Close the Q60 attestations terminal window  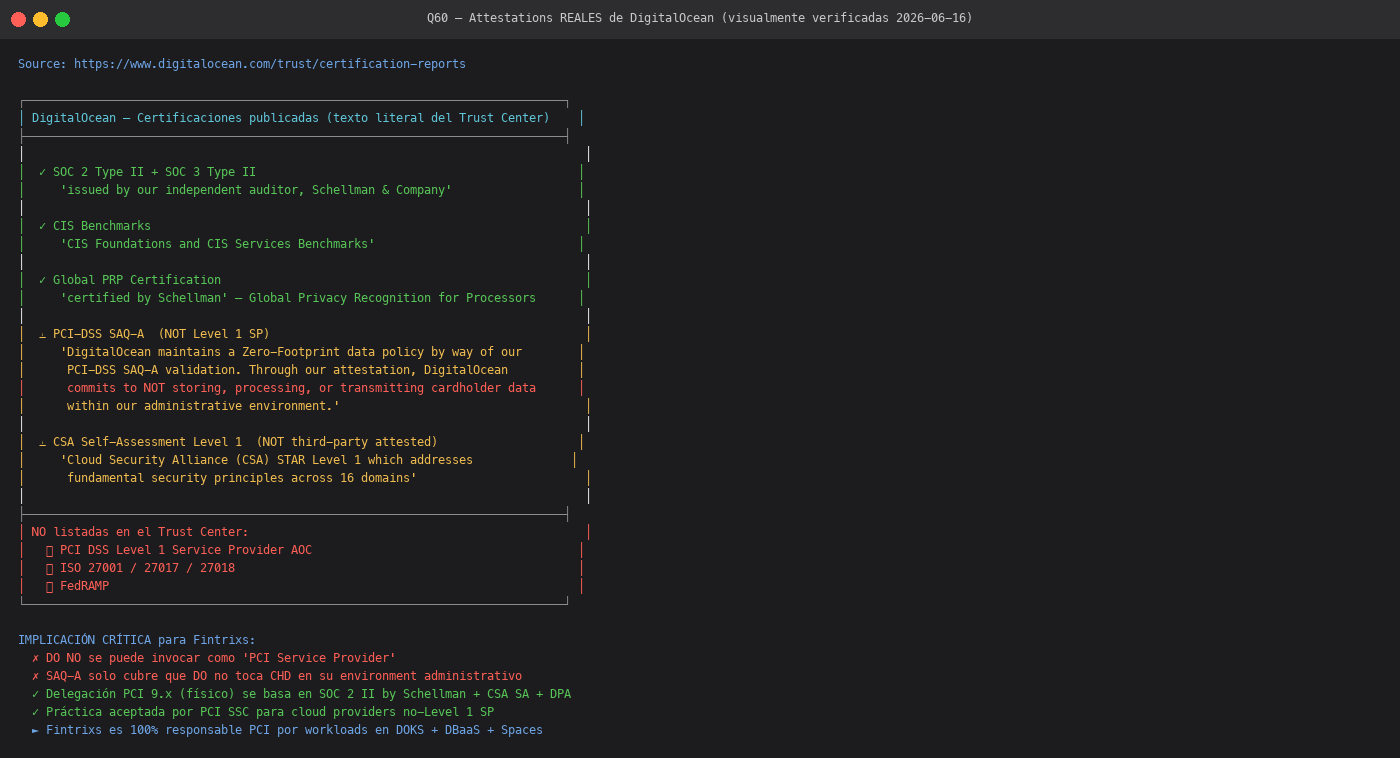tap(18, 19)
